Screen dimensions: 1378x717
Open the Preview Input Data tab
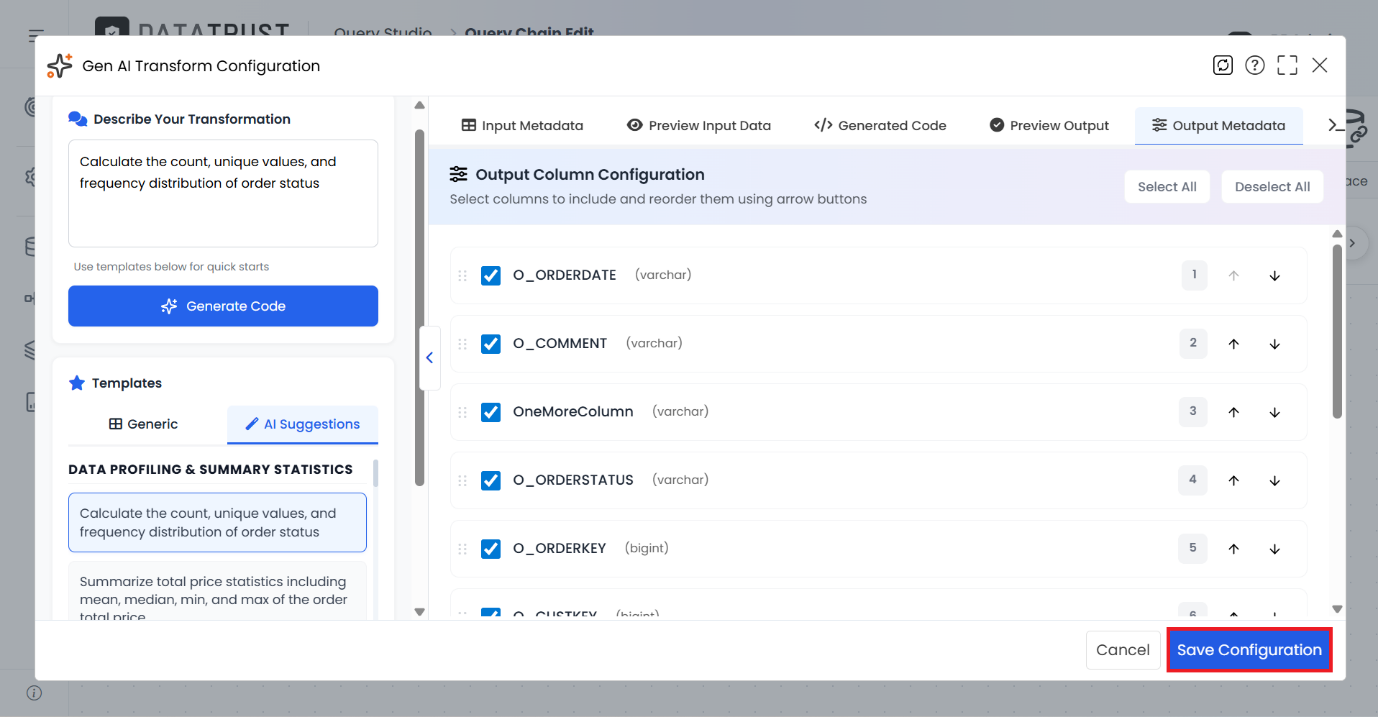[699, 125]
